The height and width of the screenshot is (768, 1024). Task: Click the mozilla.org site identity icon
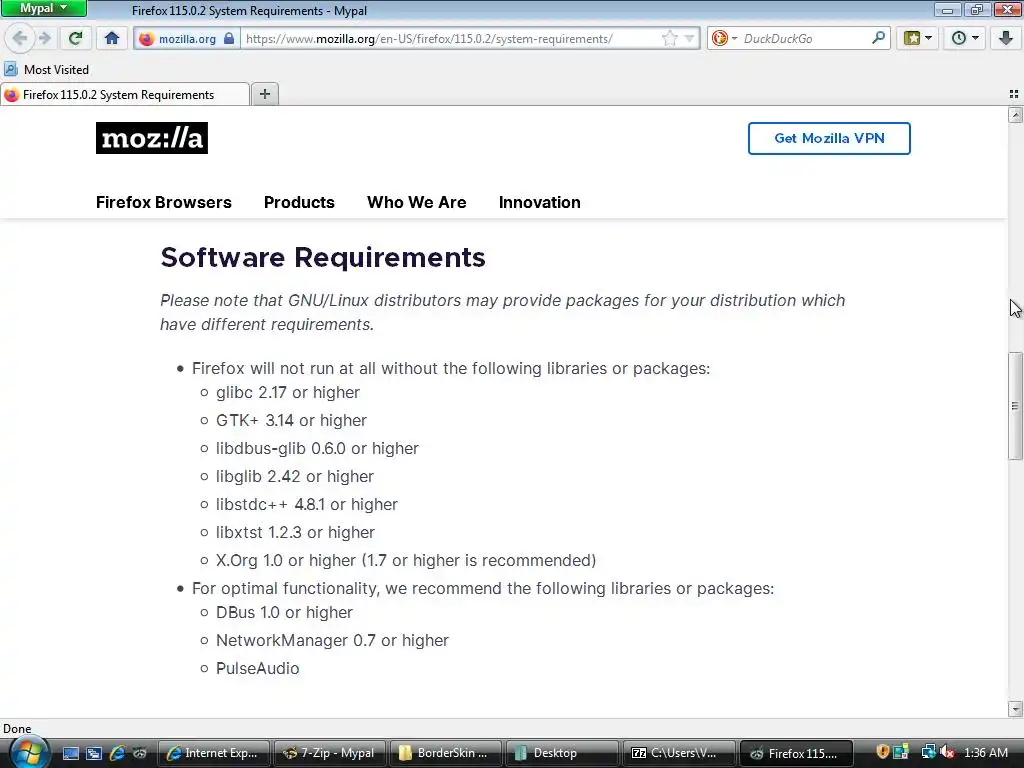146,39
